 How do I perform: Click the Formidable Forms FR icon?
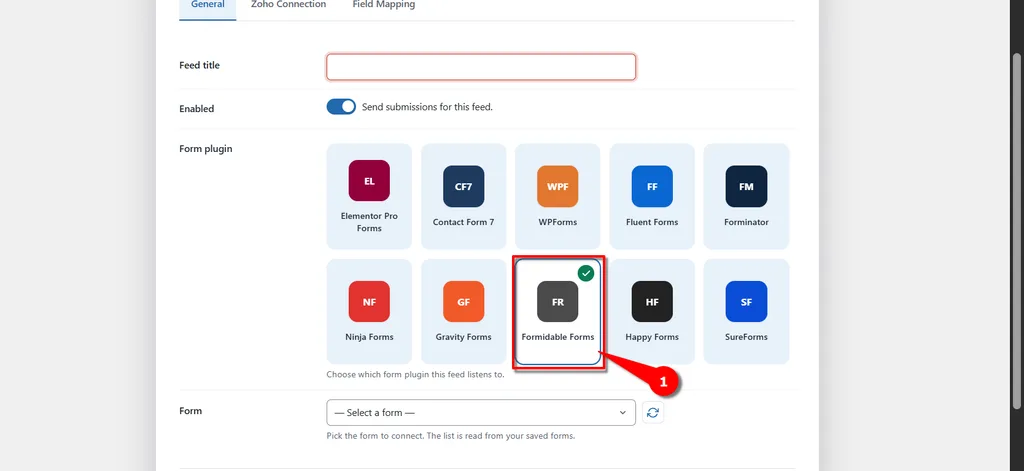pyautogui.click(x=558, y=302)
